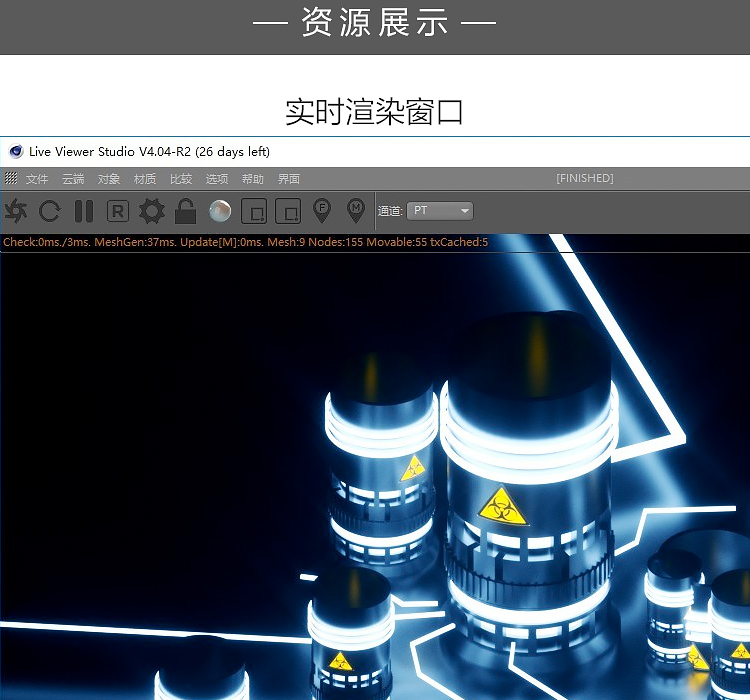The width and height of the screenshot is (750, 700).
Task: Open the PT channel dropdown
Action: (440, 211)
